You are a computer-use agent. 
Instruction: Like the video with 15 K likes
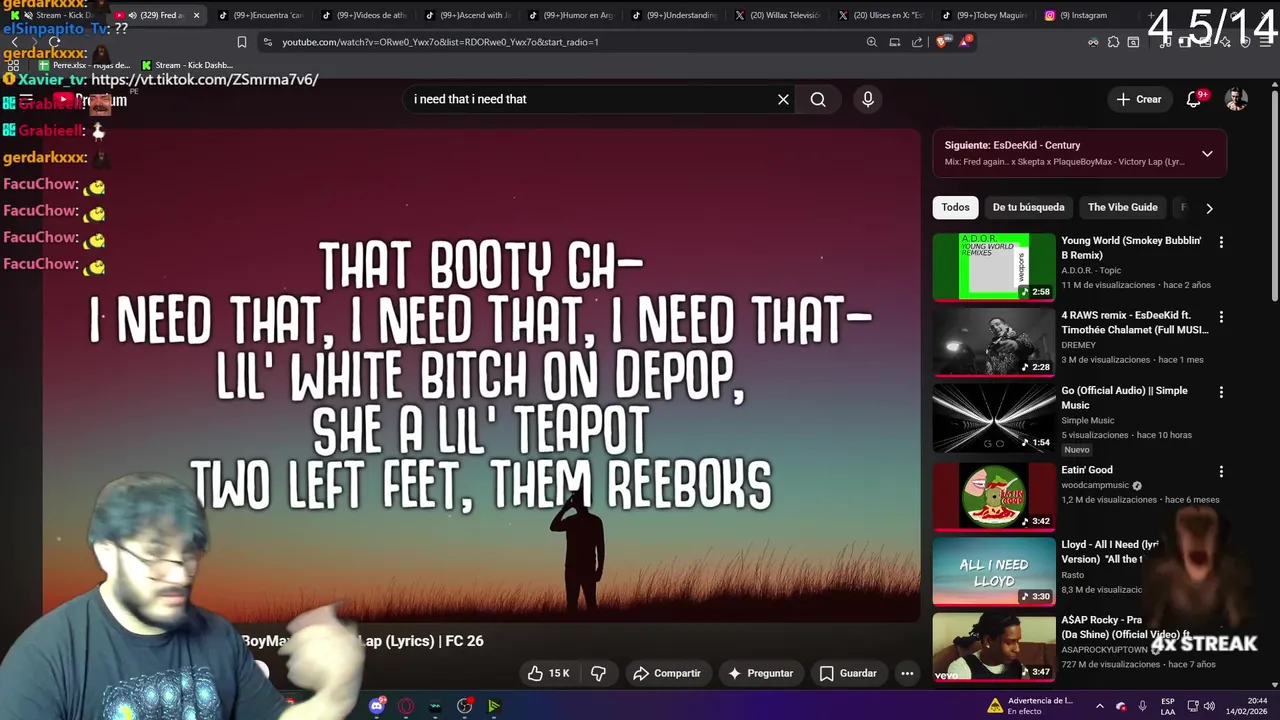coord(548,673)
